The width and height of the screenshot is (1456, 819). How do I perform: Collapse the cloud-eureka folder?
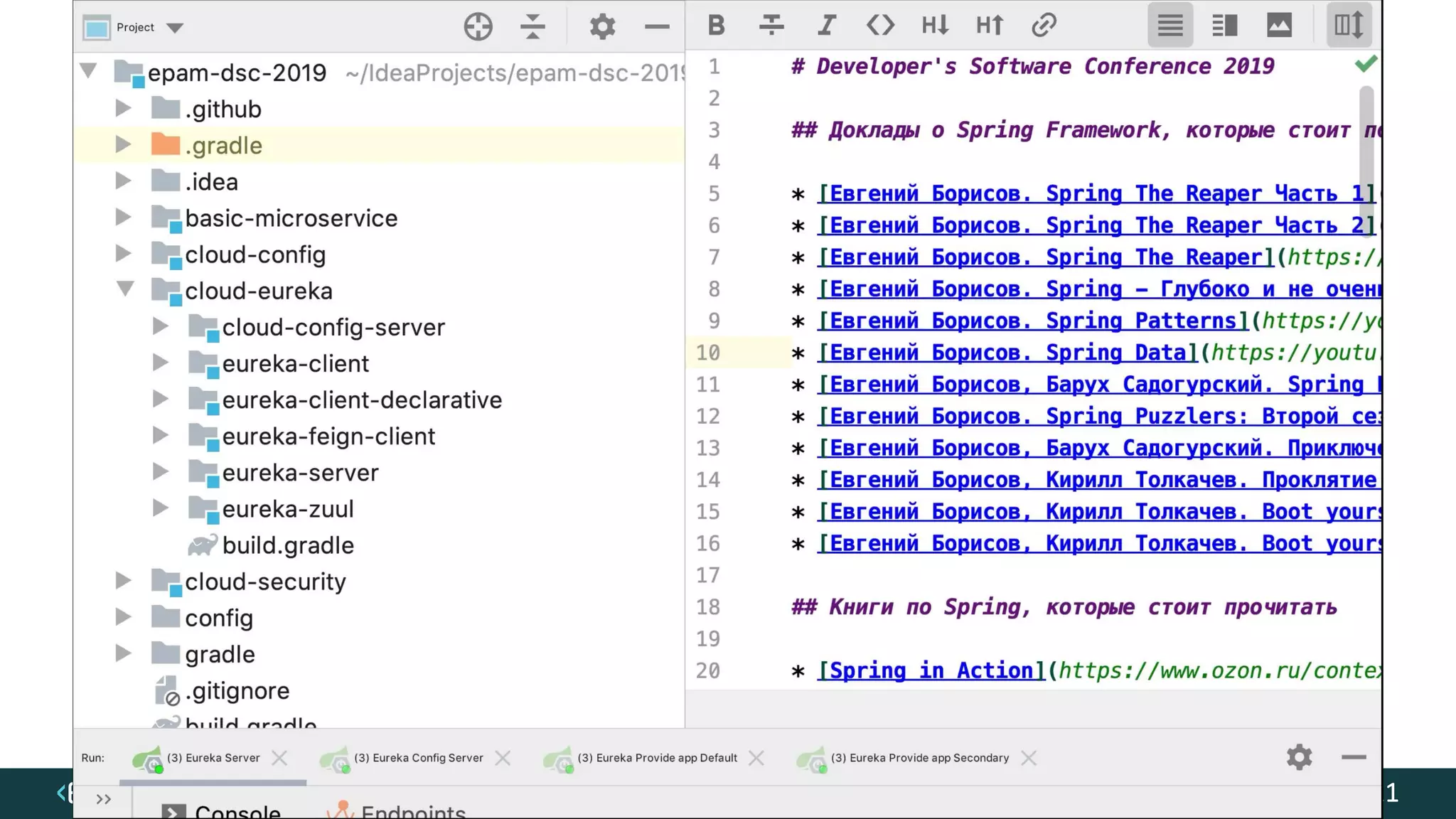pos(125,289)
